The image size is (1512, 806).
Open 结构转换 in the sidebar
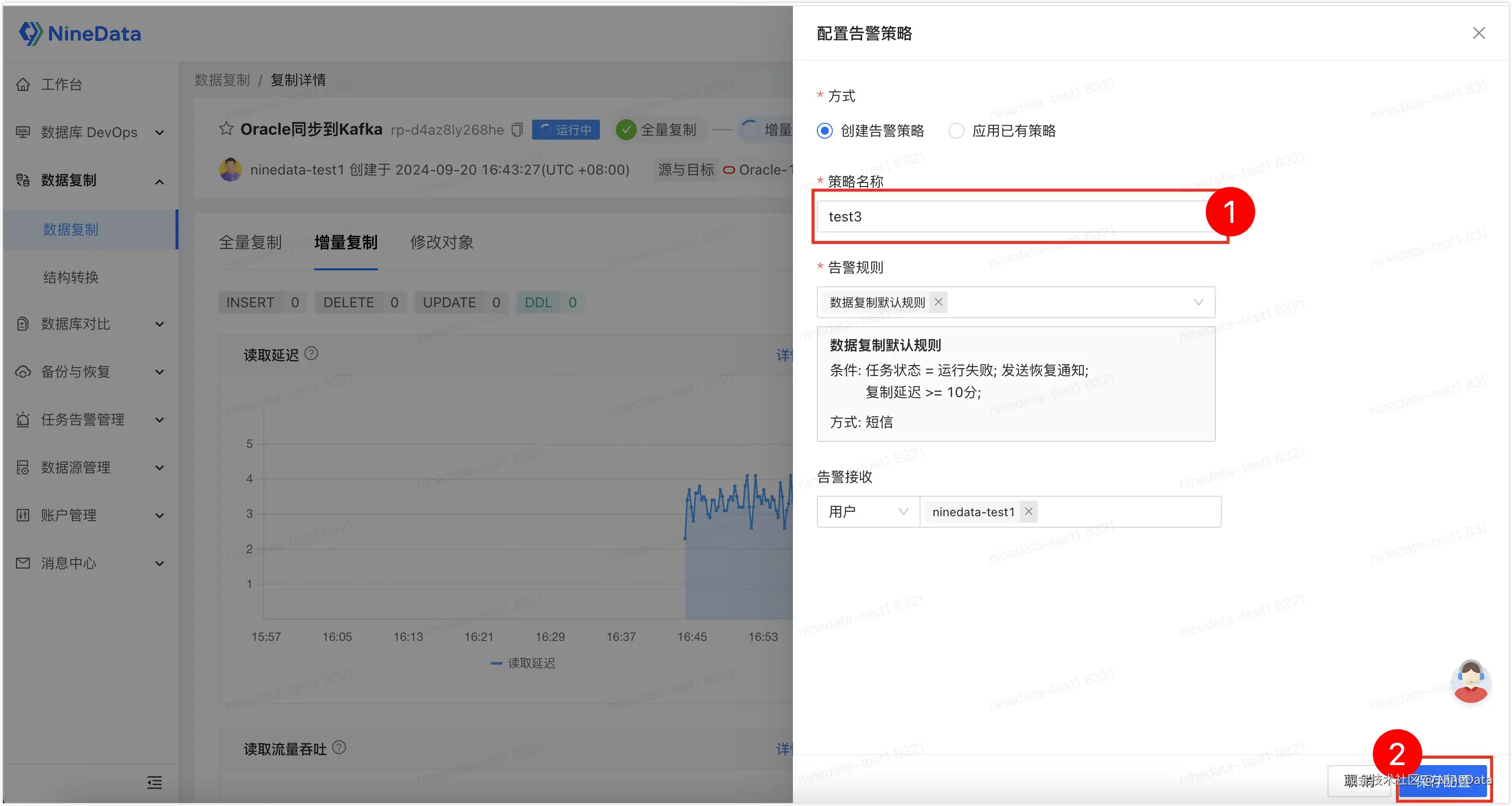[70, 276]
